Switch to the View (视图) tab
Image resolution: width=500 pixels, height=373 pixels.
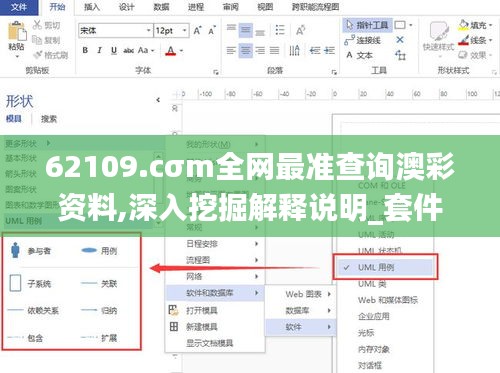point(265,7)
